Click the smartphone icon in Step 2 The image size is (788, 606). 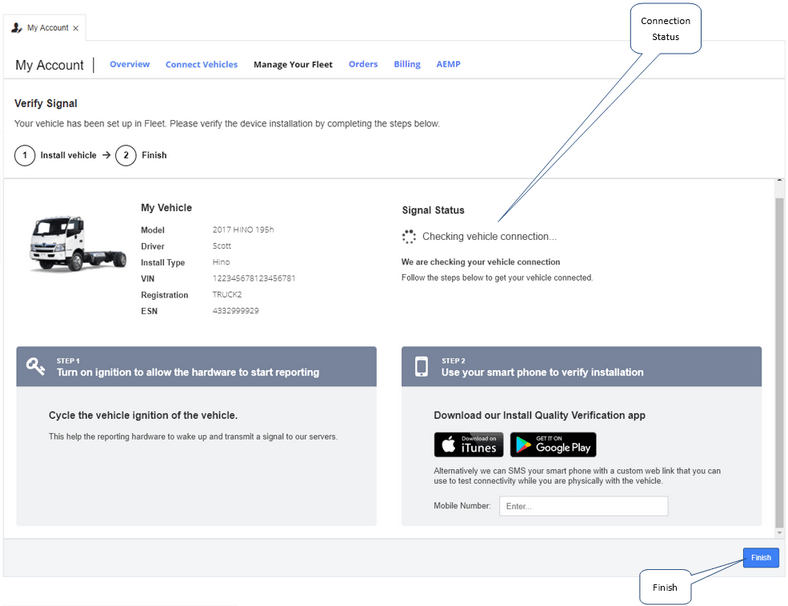point(421,367)
